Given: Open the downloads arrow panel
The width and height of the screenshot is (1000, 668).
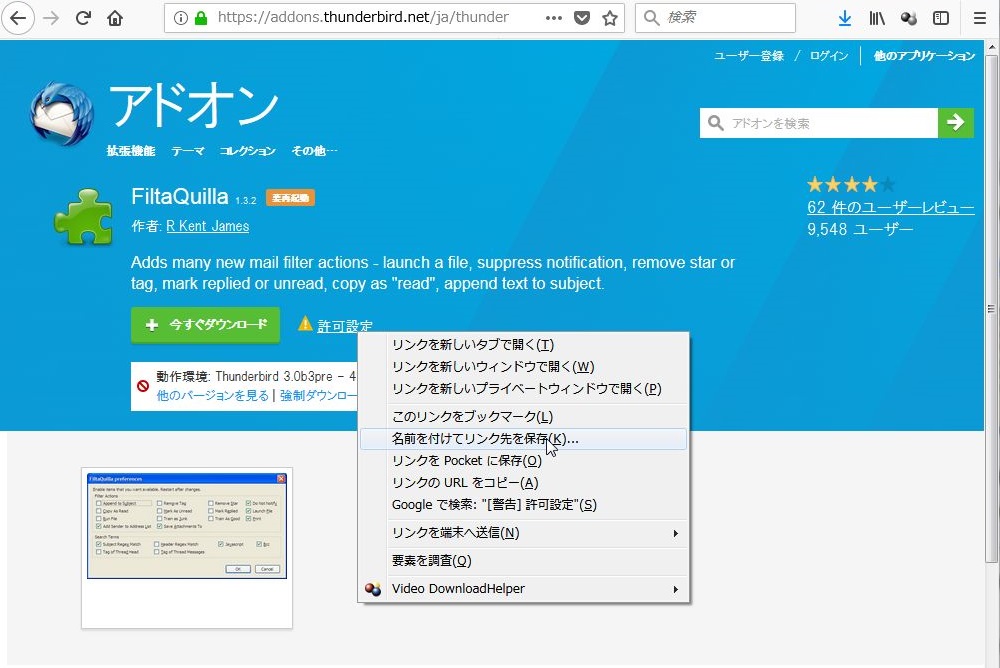Looking at the screenshot, I should pyautogui.click(x=845, y=18).
